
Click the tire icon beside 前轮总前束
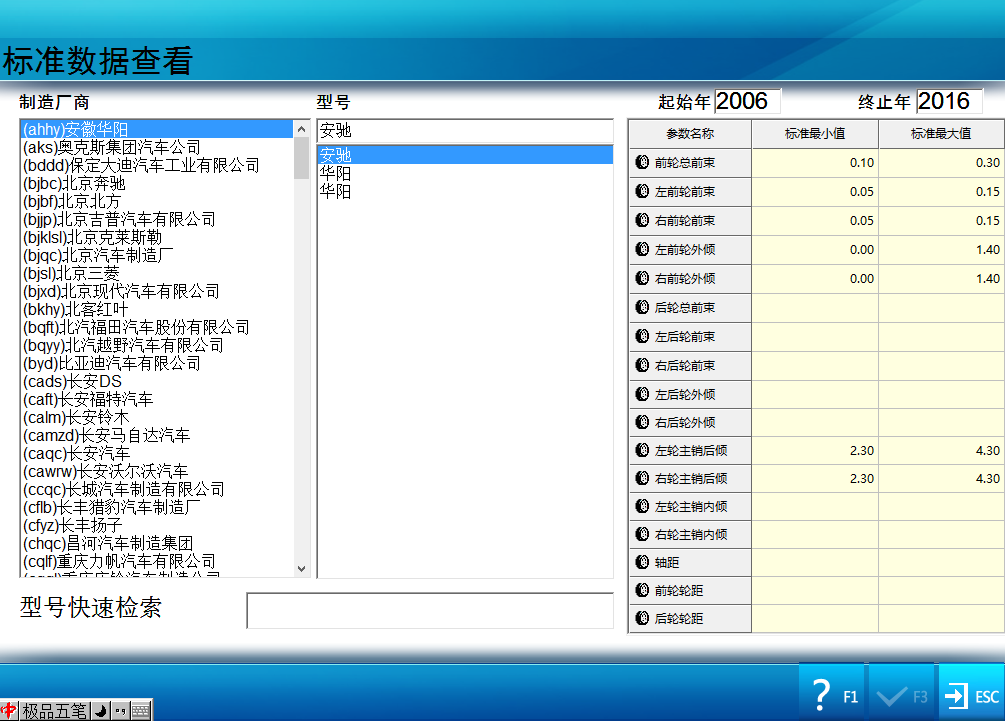[643, 163]
